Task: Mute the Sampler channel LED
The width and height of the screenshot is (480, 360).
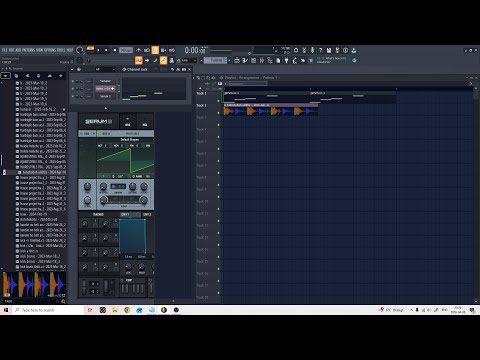Action: tap(73, 81)
